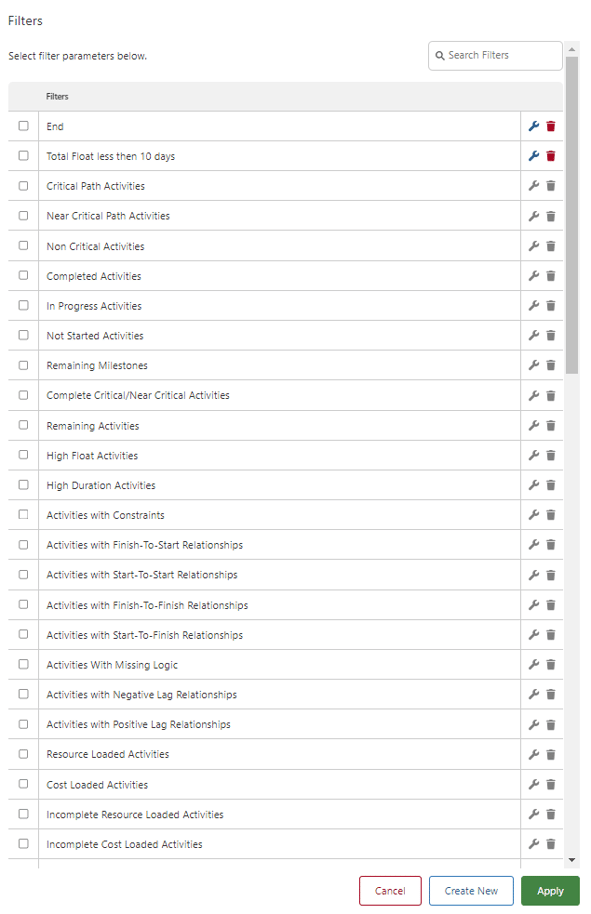Enable the Resource Loaded Activities checkbox
591x914 pixels.
click(23, 754)
